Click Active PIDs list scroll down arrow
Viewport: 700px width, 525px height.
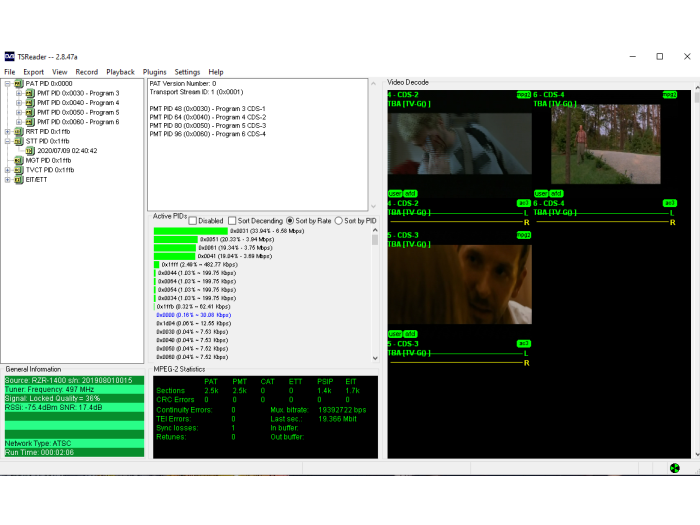click(x=375, y=358)
